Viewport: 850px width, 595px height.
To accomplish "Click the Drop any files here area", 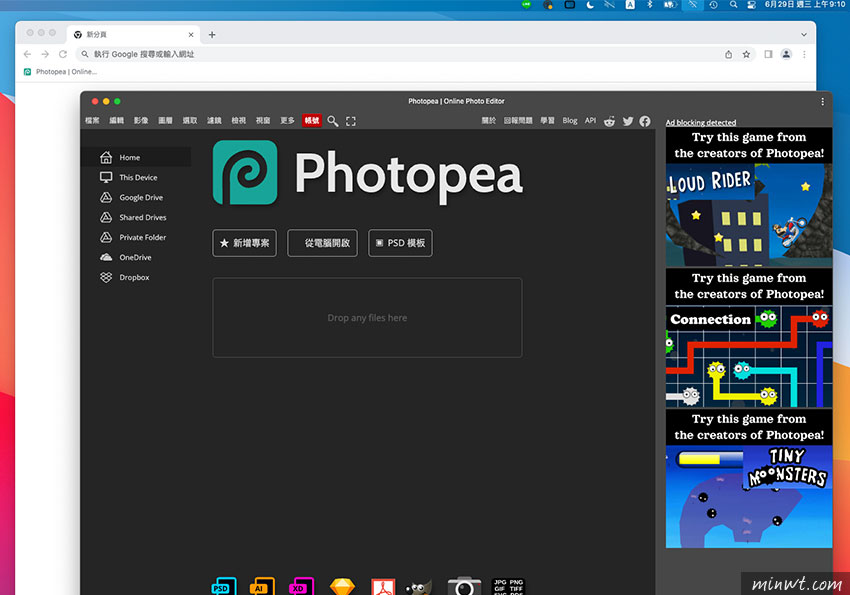I will click(x=367, y=318).
